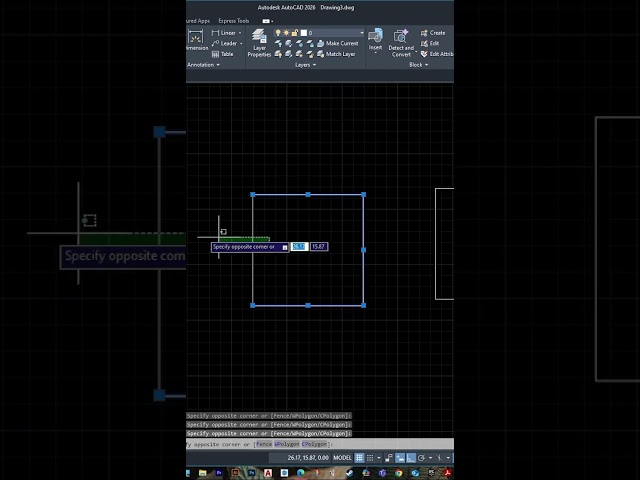The width and height of the screenshot is (640, 480).
Task: Choose CPolygon option in command line
Action: 315,444
